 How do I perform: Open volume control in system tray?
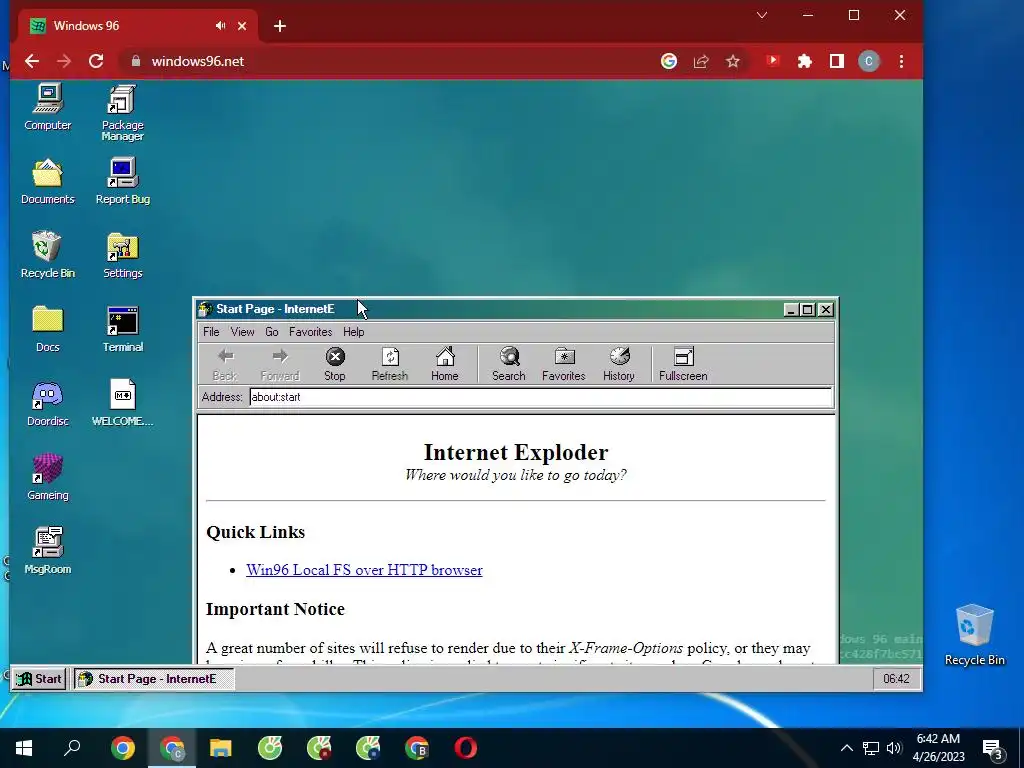(894, 748)
